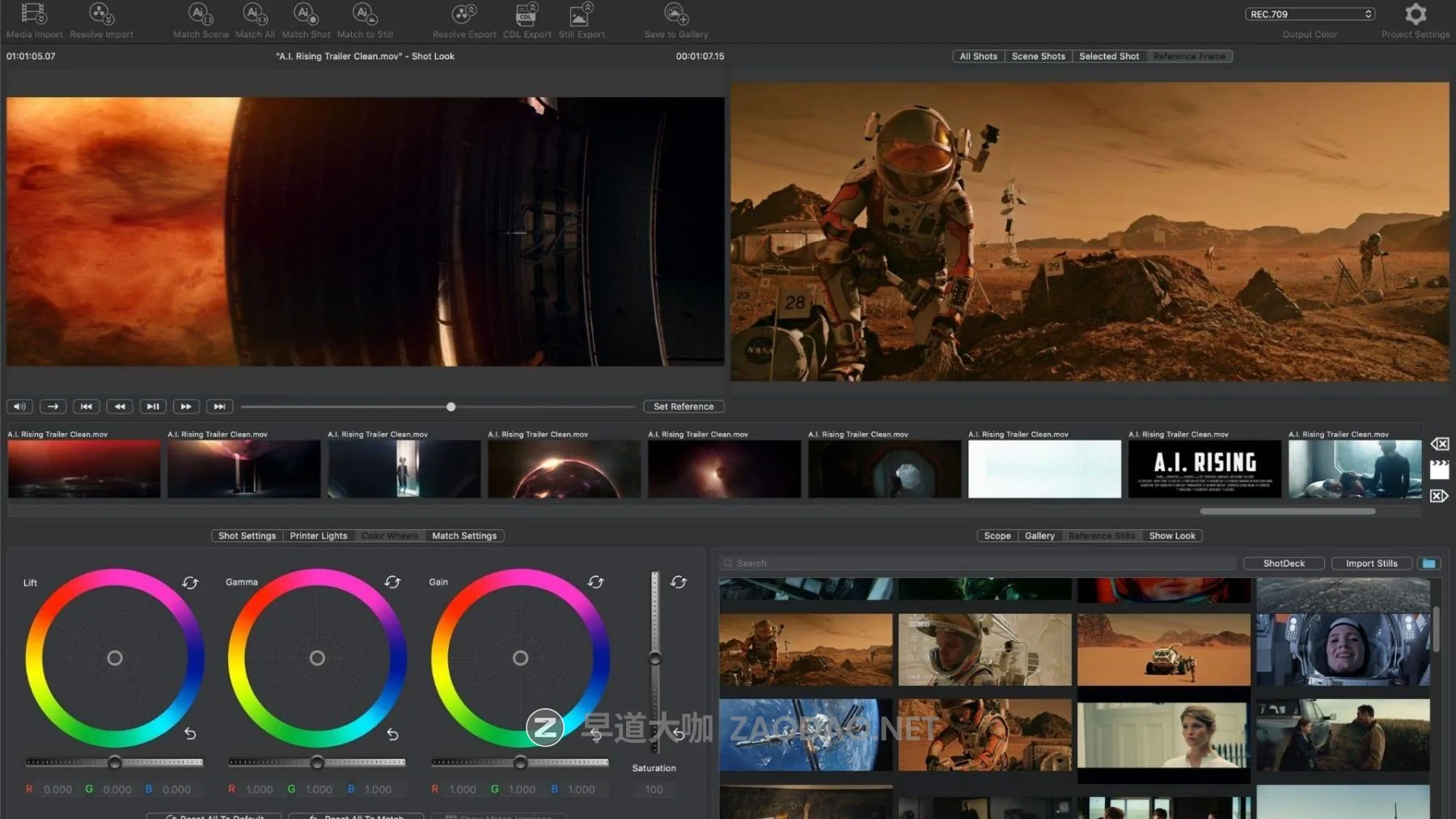Click the Media Import icon

pos(33,15)
